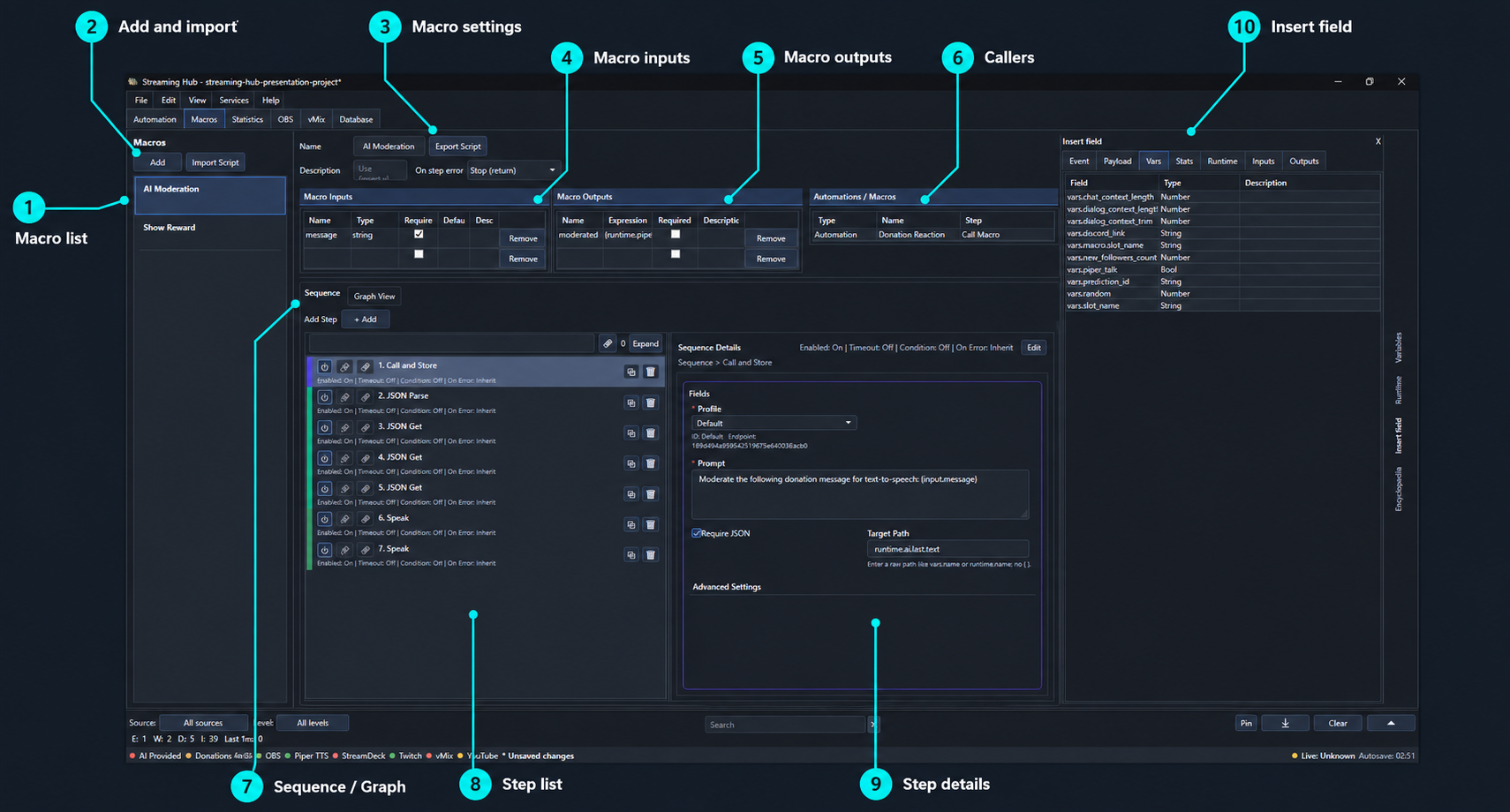The height and width of the screenshot is (812, 1510).
Task: Duplicate the '4. JSON Get' step
Action: pos(630,463)
